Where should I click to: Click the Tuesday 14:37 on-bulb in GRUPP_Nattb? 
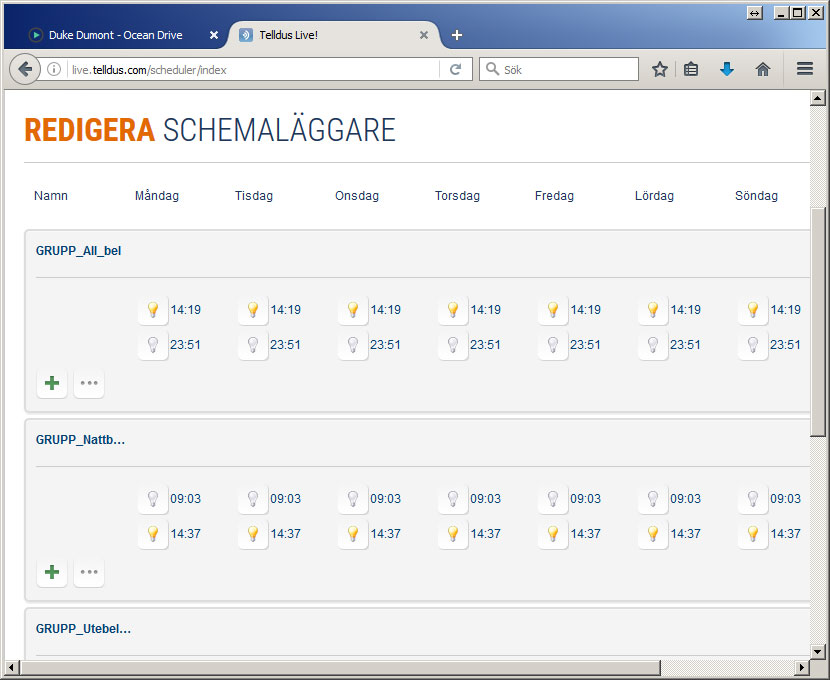(x=253, y=534)
